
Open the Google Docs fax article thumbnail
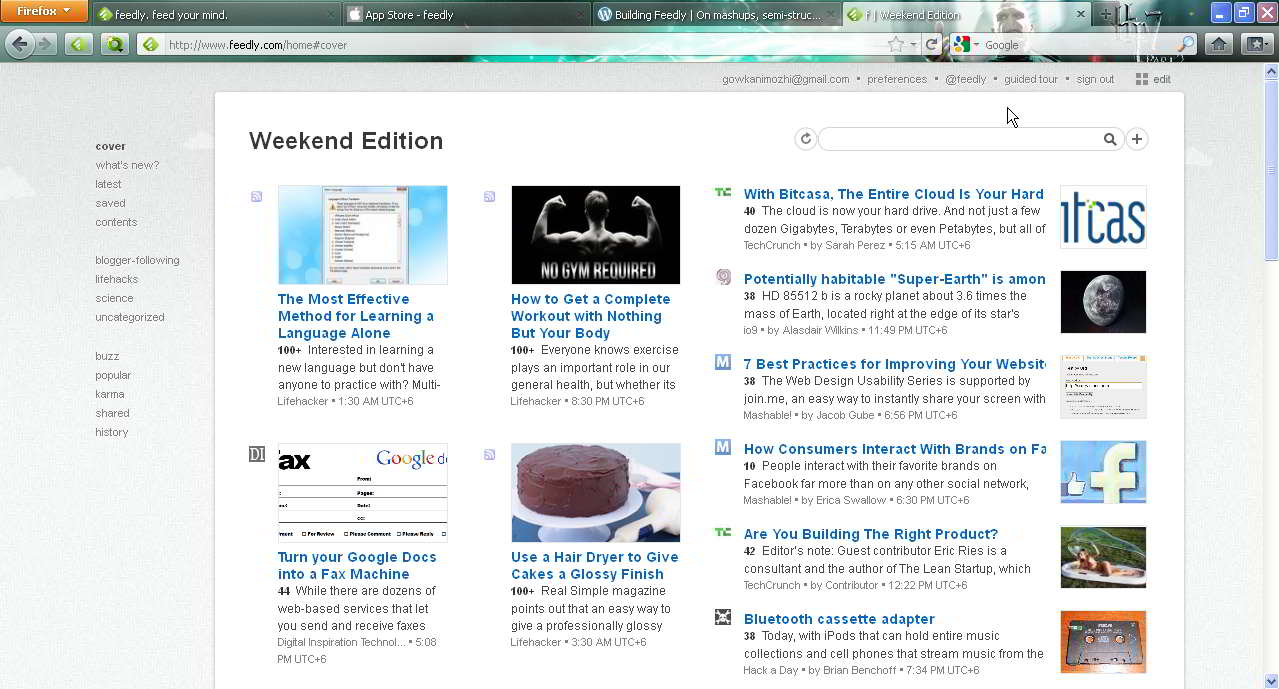coord(363,493)
